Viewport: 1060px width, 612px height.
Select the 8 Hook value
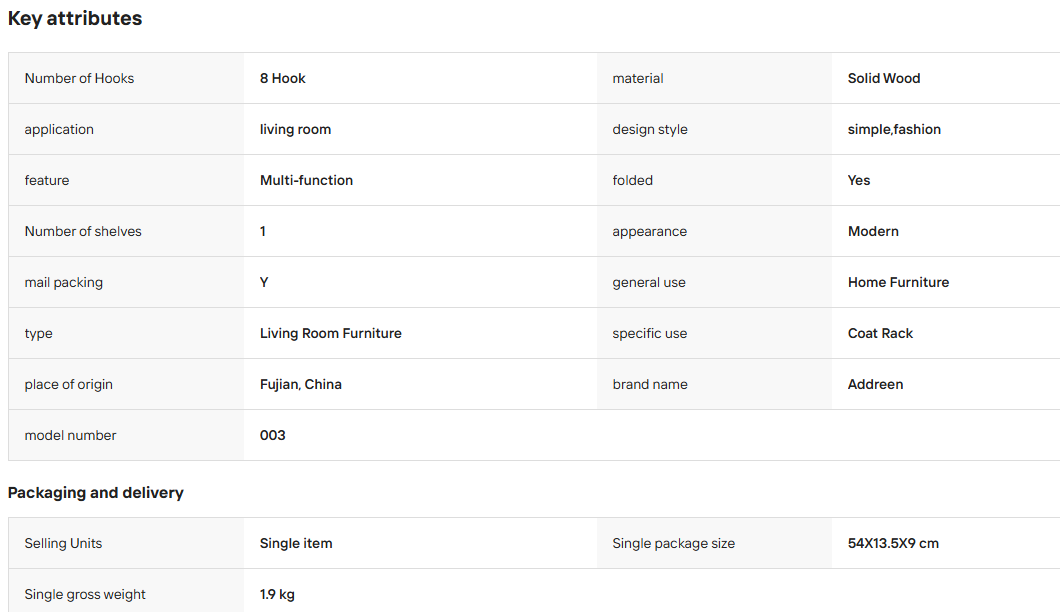[x=283, y=78]
